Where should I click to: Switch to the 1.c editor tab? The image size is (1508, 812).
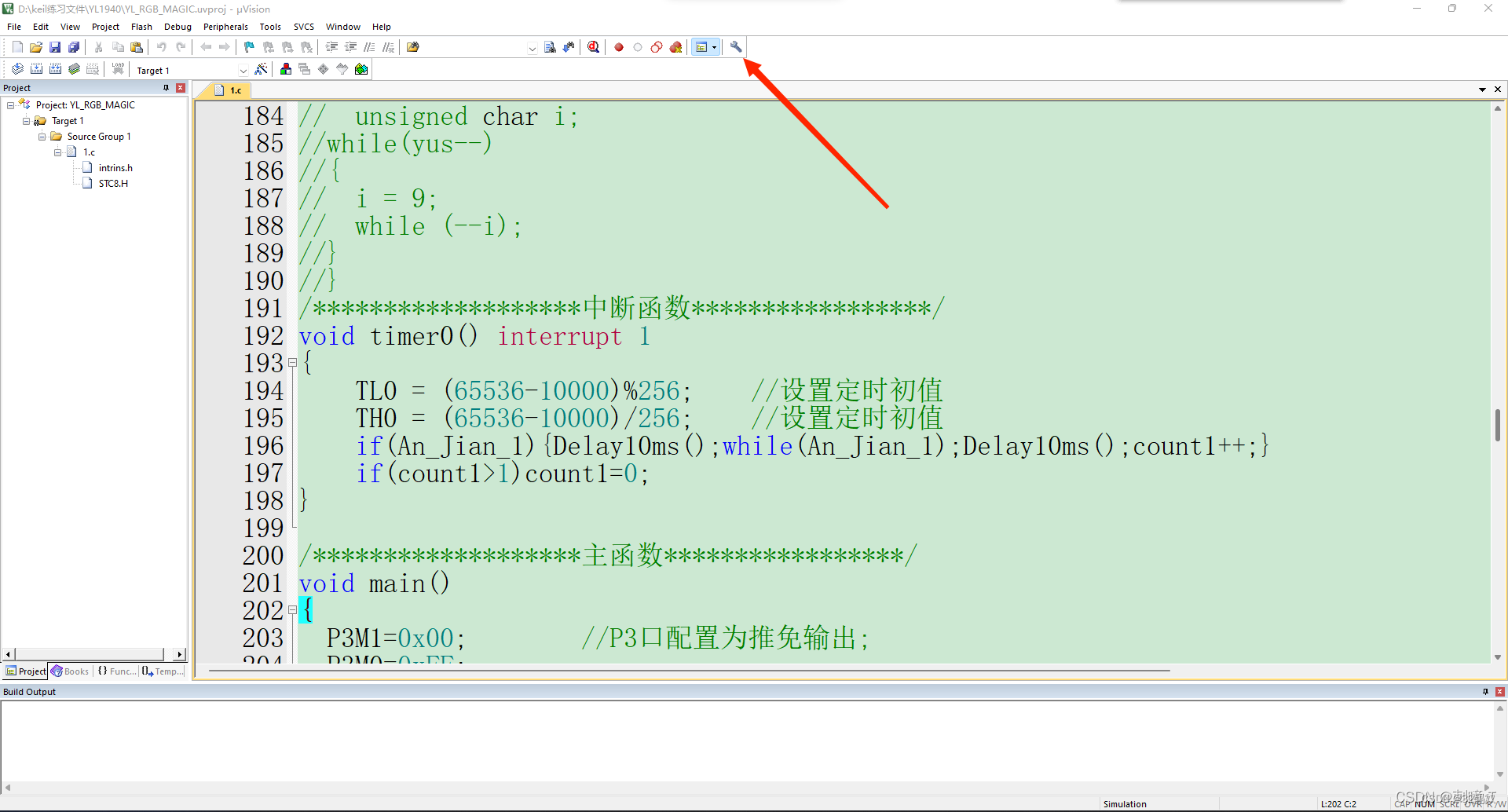[x=229, y=90]
